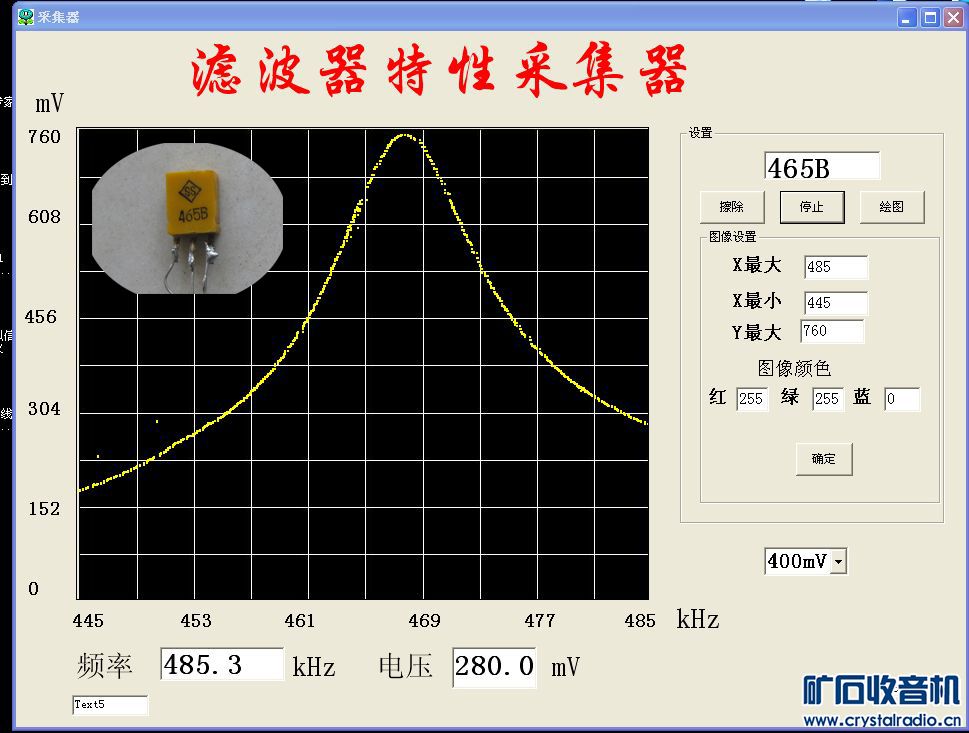Screen dimensions: 969x733
Task: Minimize the 采集器 window
Action: tap(907, 17)
